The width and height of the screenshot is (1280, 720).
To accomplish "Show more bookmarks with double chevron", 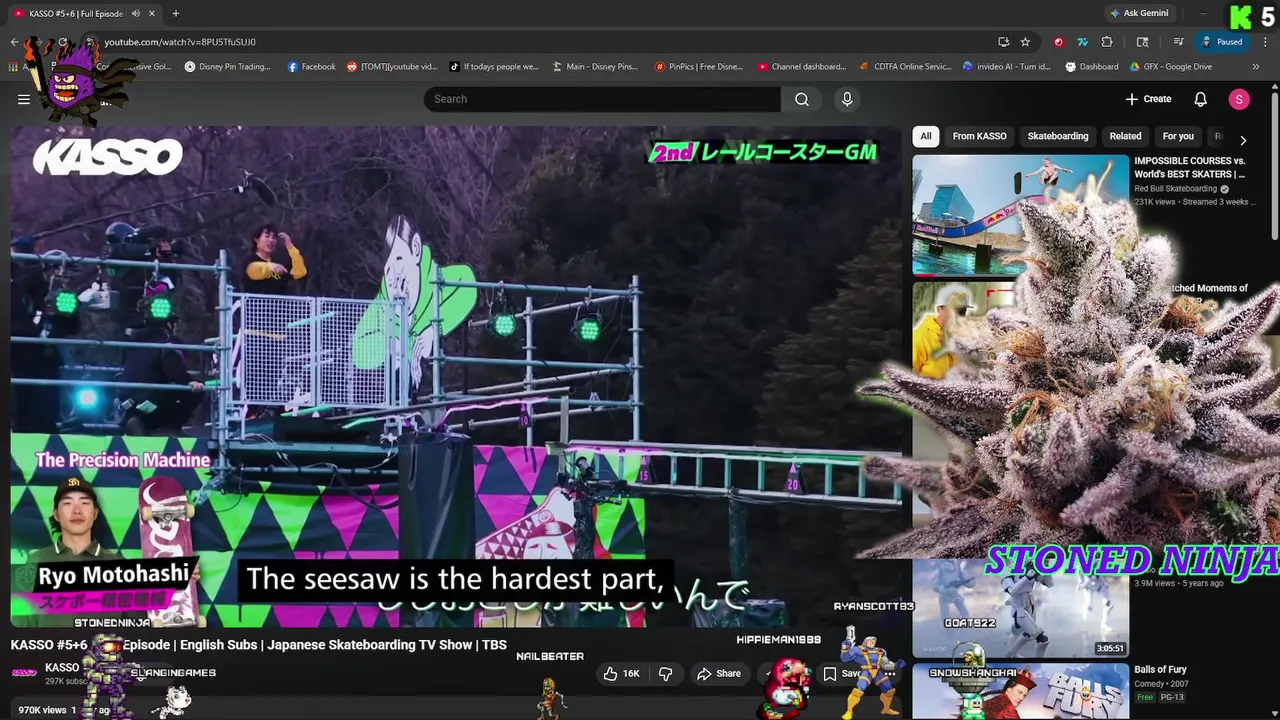I will click(1255, 67).
